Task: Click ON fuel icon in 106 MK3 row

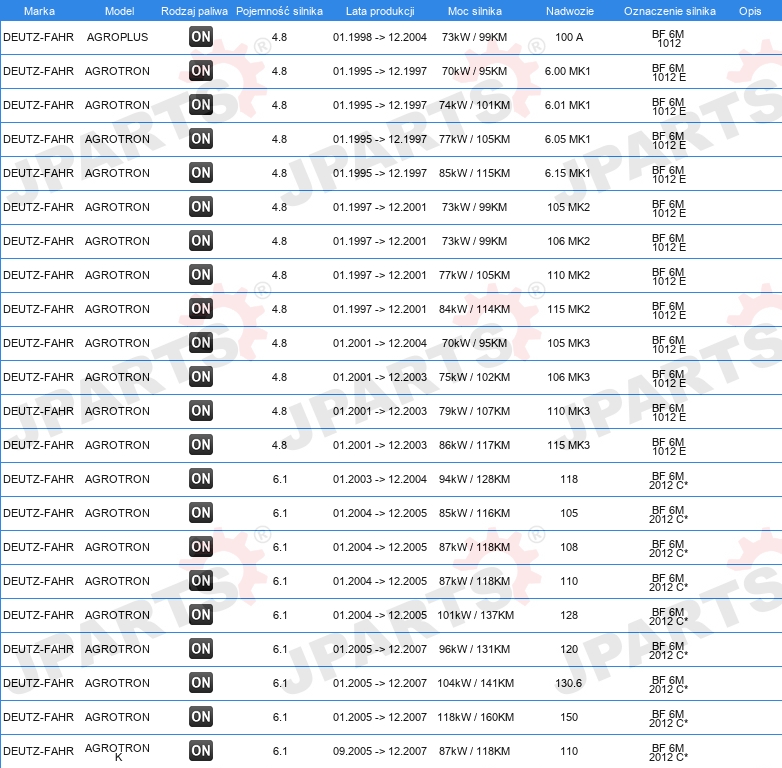Action: pyautogui.click(x=201, y=377)
